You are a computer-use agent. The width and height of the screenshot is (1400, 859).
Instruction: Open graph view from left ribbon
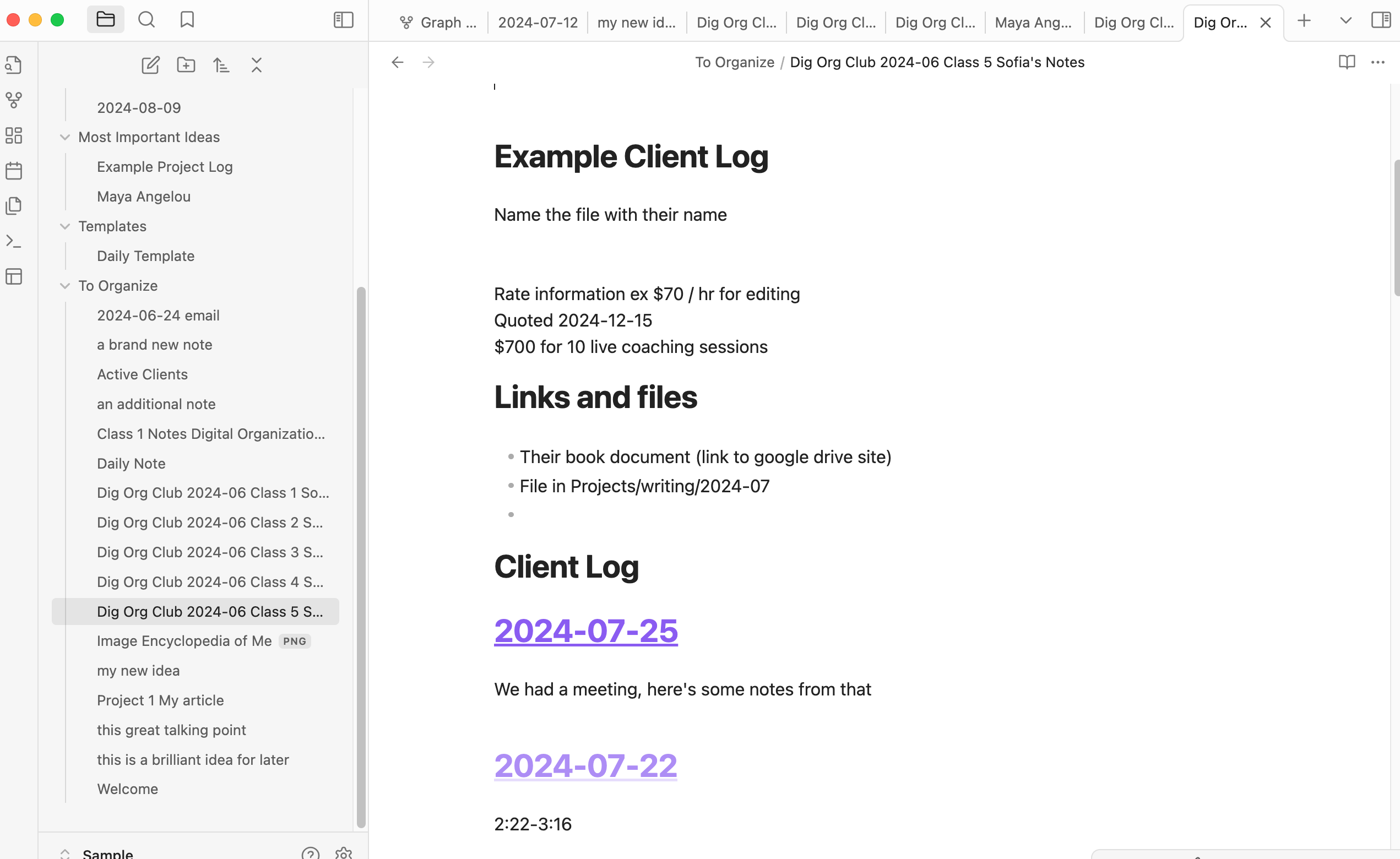[14, 101]
